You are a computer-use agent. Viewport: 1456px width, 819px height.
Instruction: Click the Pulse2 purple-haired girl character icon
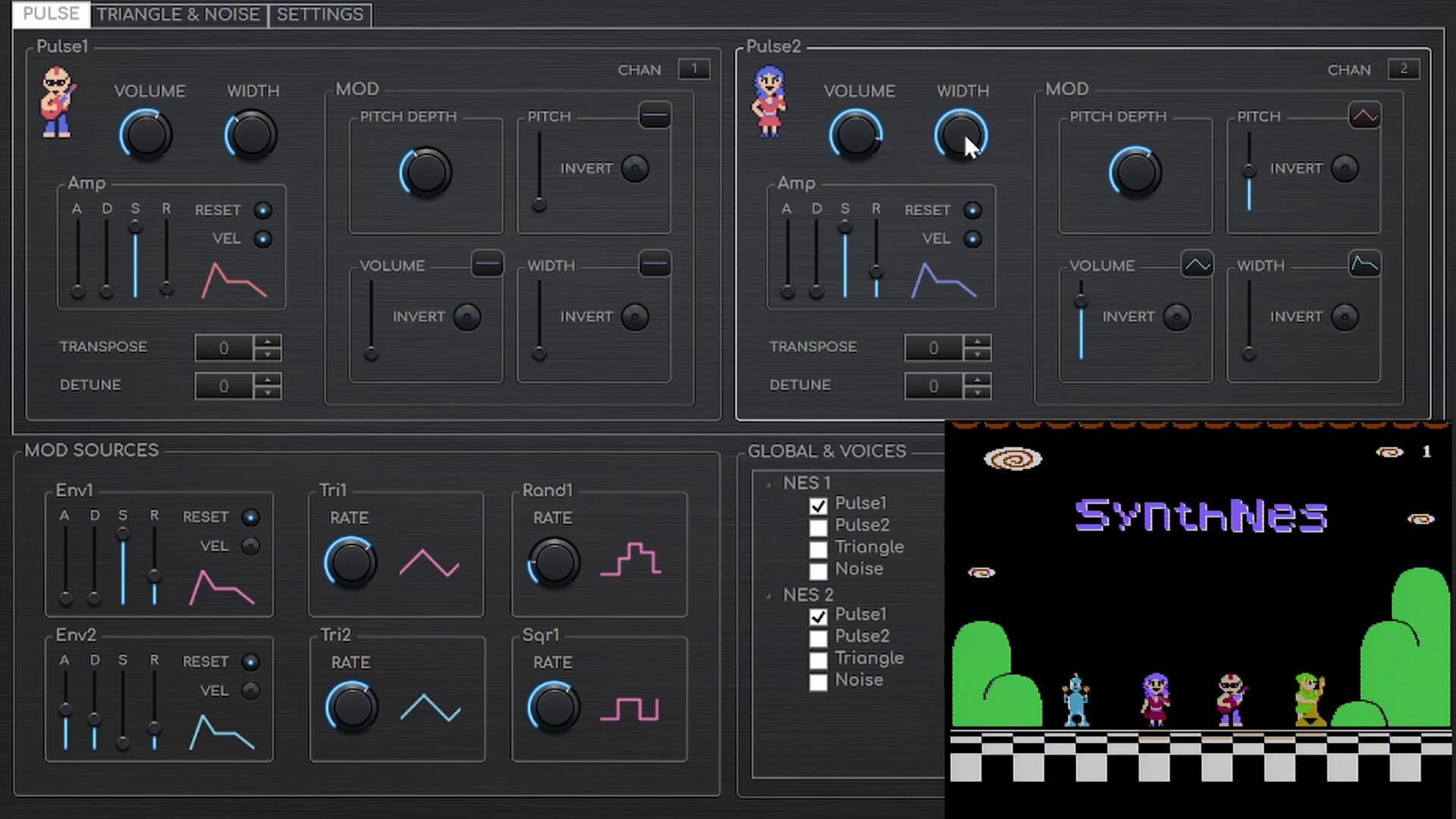769,102
